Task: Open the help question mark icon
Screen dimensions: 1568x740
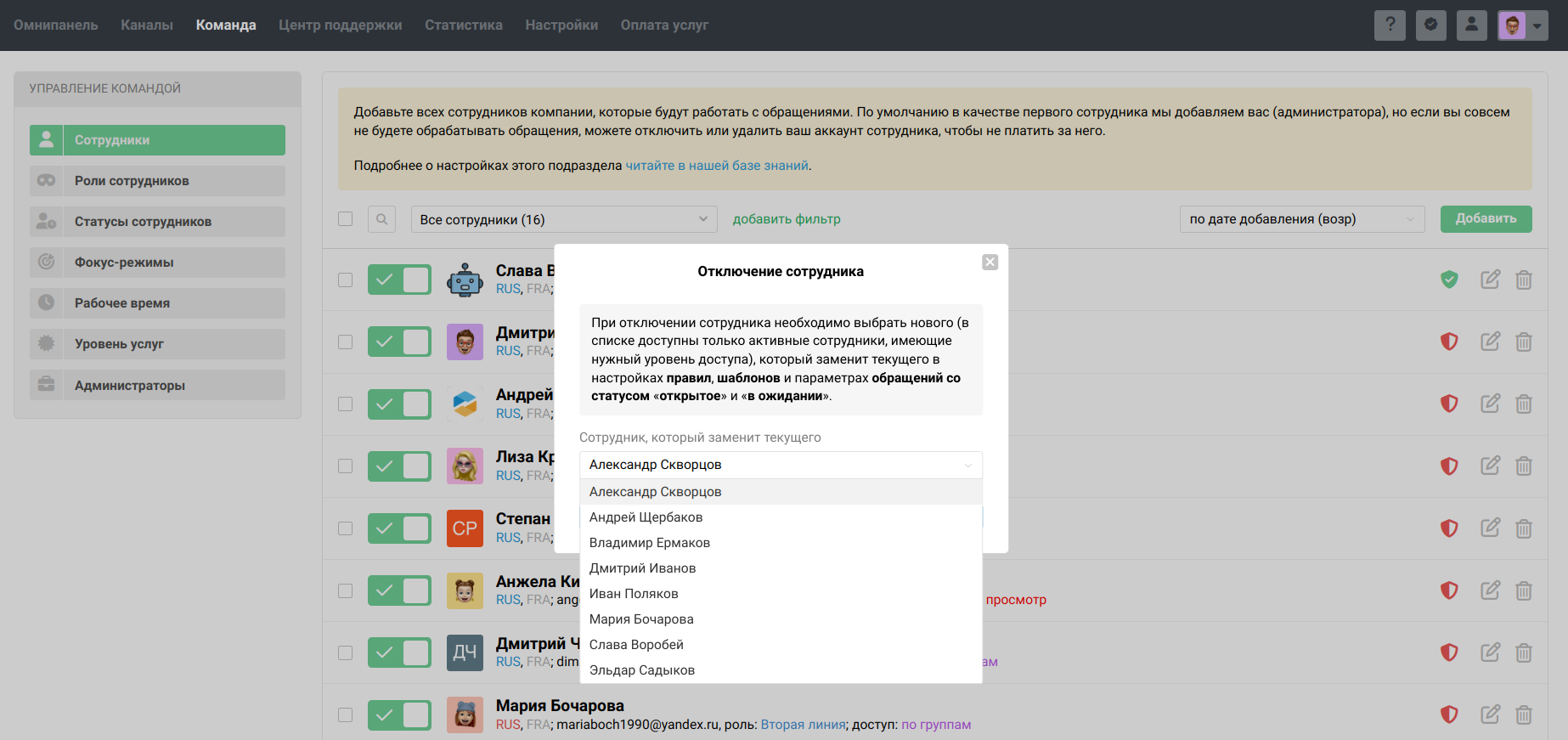Action: [1390, 25]
